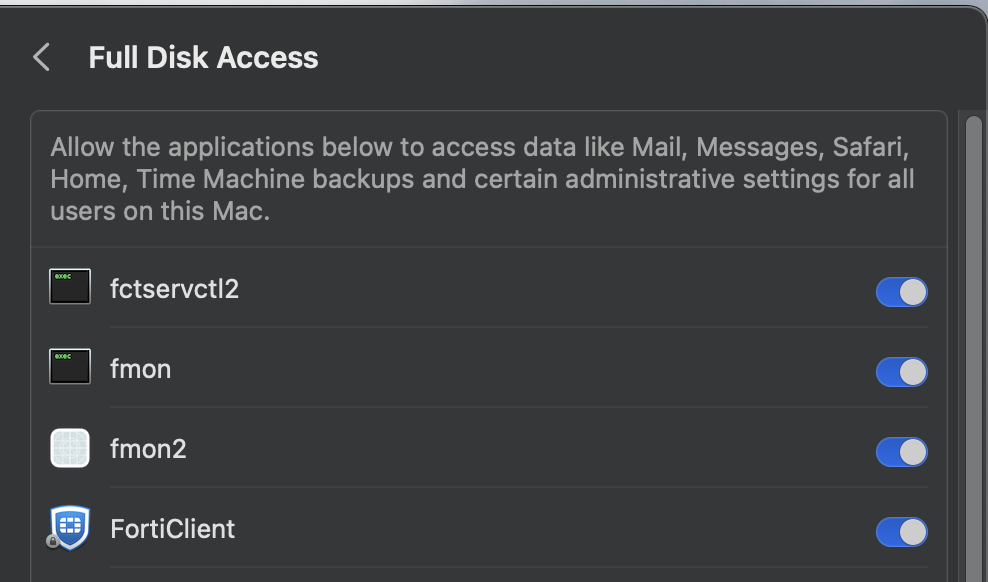Turn off the fmon access switch
The height and width of the screenshot is (582, 988).
[x=902, y=372]
